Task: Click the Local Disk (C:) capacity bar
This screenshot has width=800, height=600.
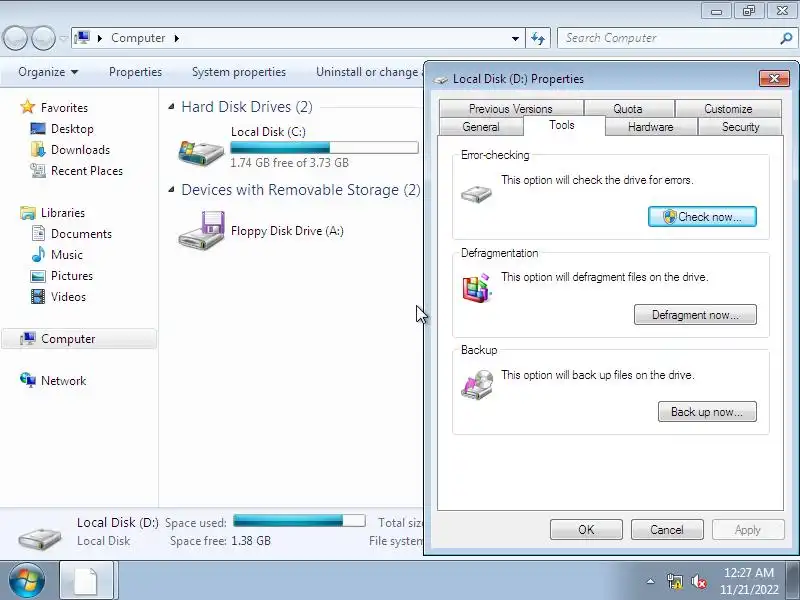Action: click(x=324, y=148)
